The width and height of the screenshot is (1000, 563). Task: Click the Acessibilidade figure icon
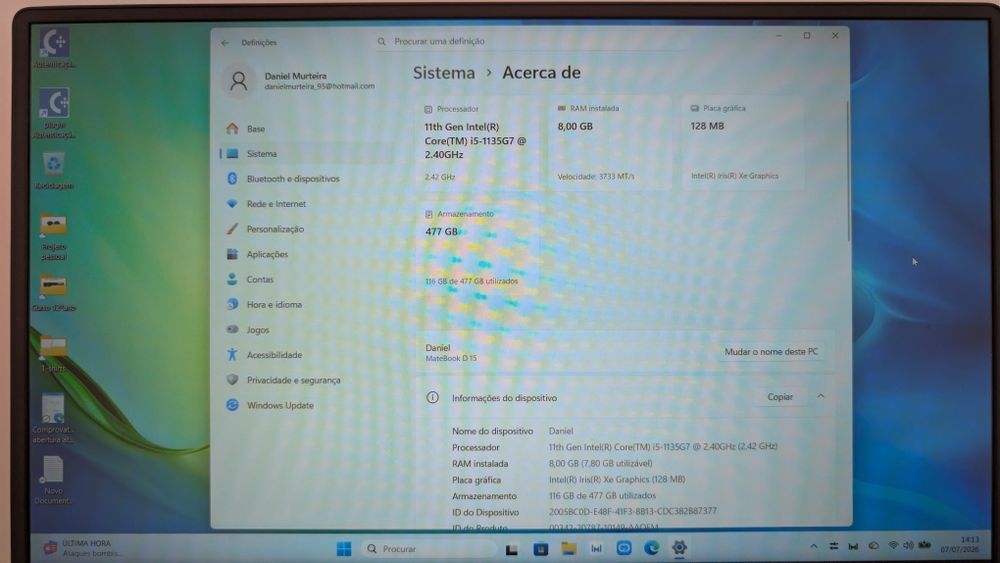[232, 355]
